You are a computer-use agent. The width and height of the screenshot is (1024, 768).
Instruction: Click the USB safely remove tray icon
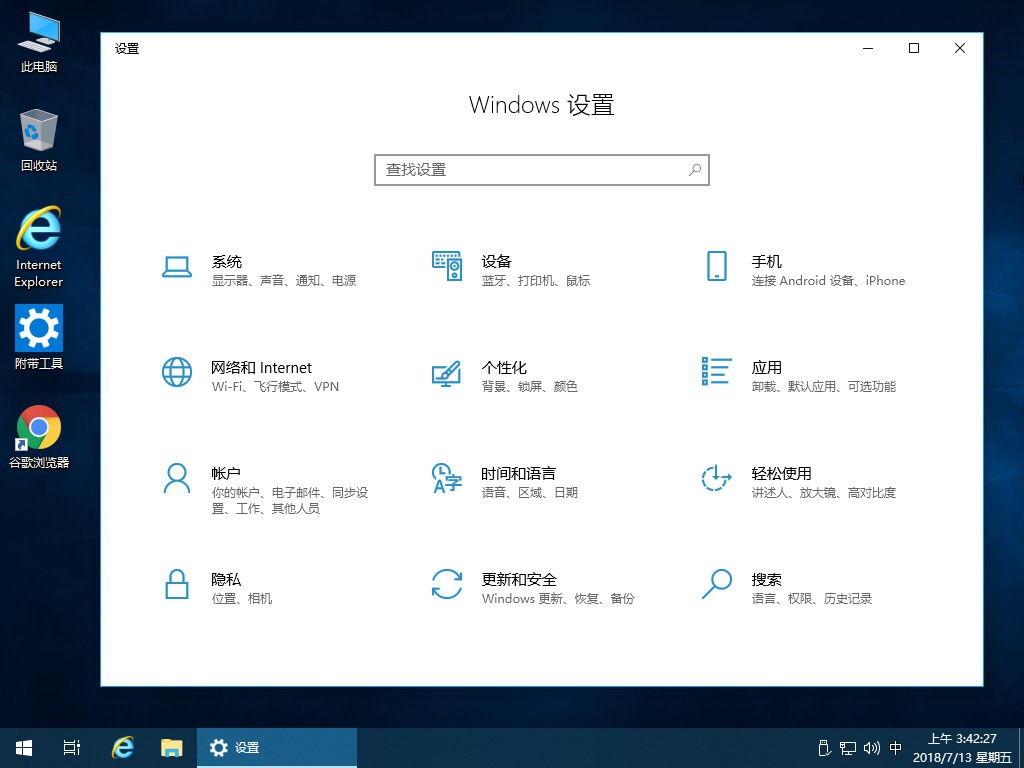pos(824,748)
